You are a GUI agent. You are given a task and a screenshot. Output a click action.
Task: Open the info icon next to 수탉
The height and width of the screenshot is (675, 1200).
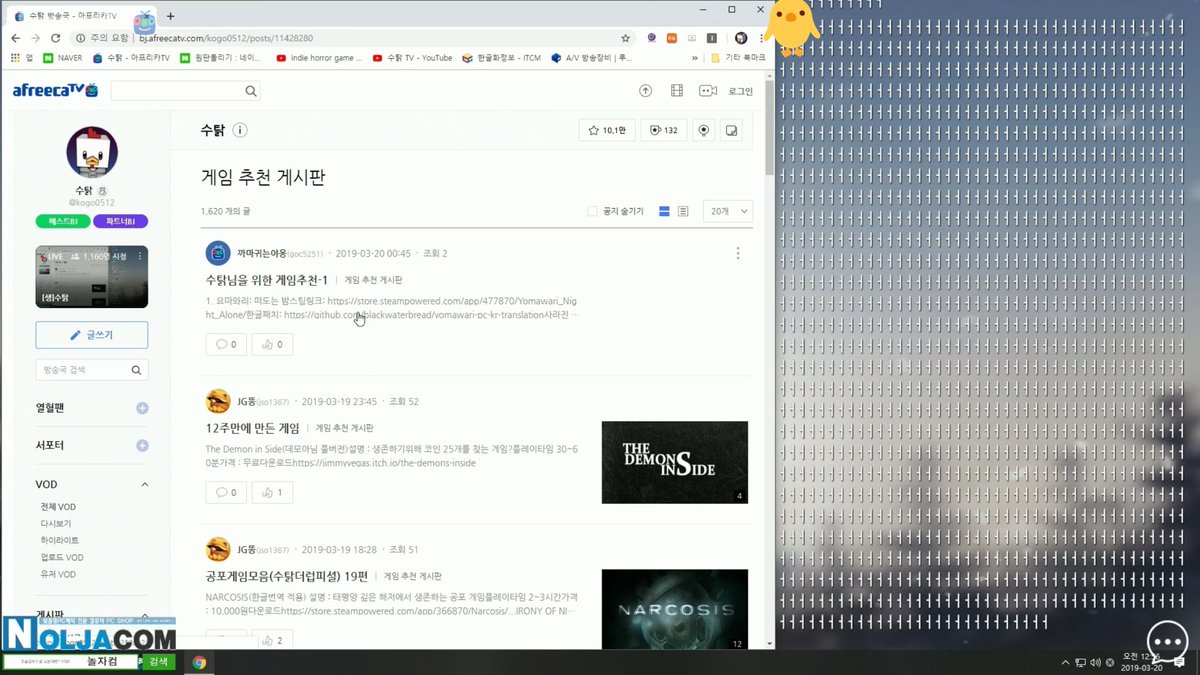point(240,130)
